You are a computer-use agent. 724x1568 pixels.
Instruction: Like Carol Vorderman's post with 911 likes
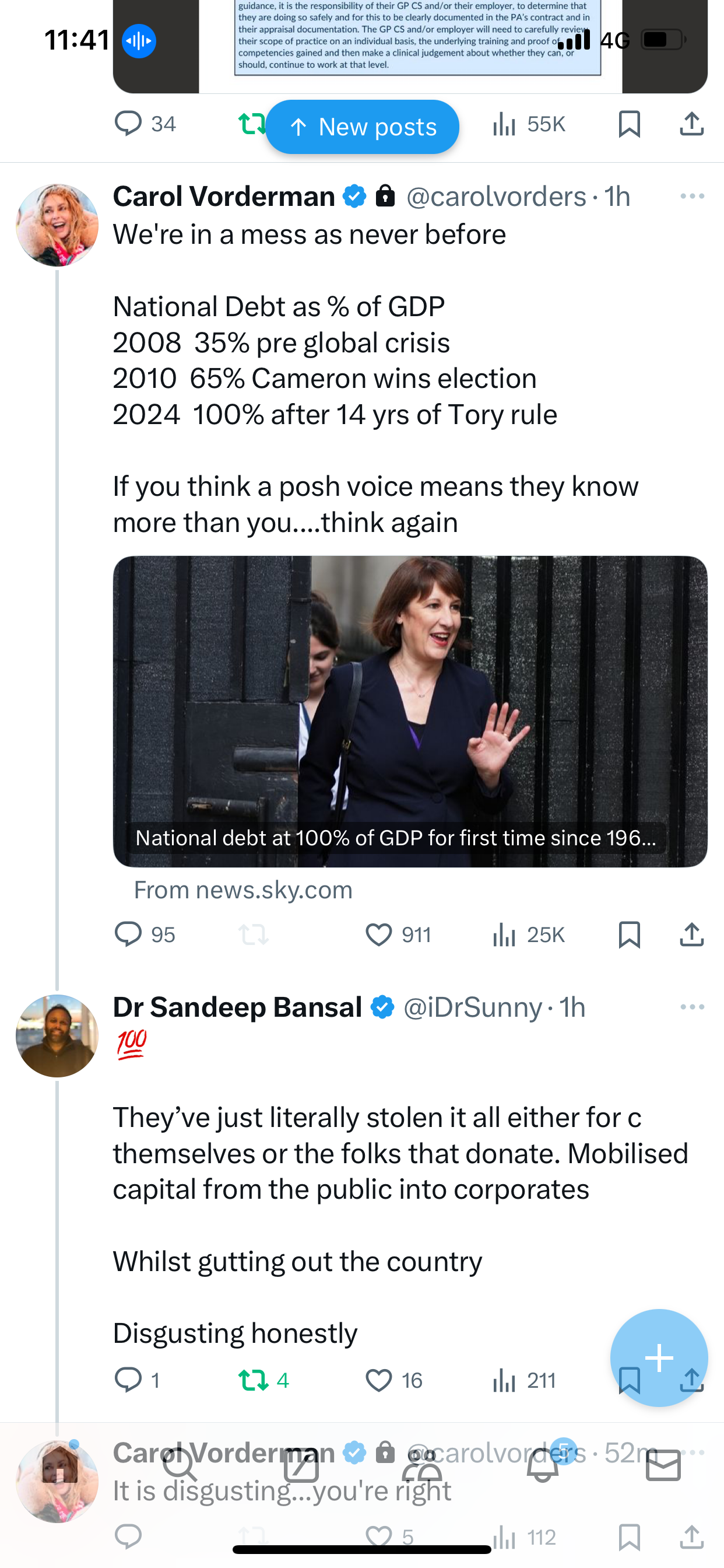398,935
